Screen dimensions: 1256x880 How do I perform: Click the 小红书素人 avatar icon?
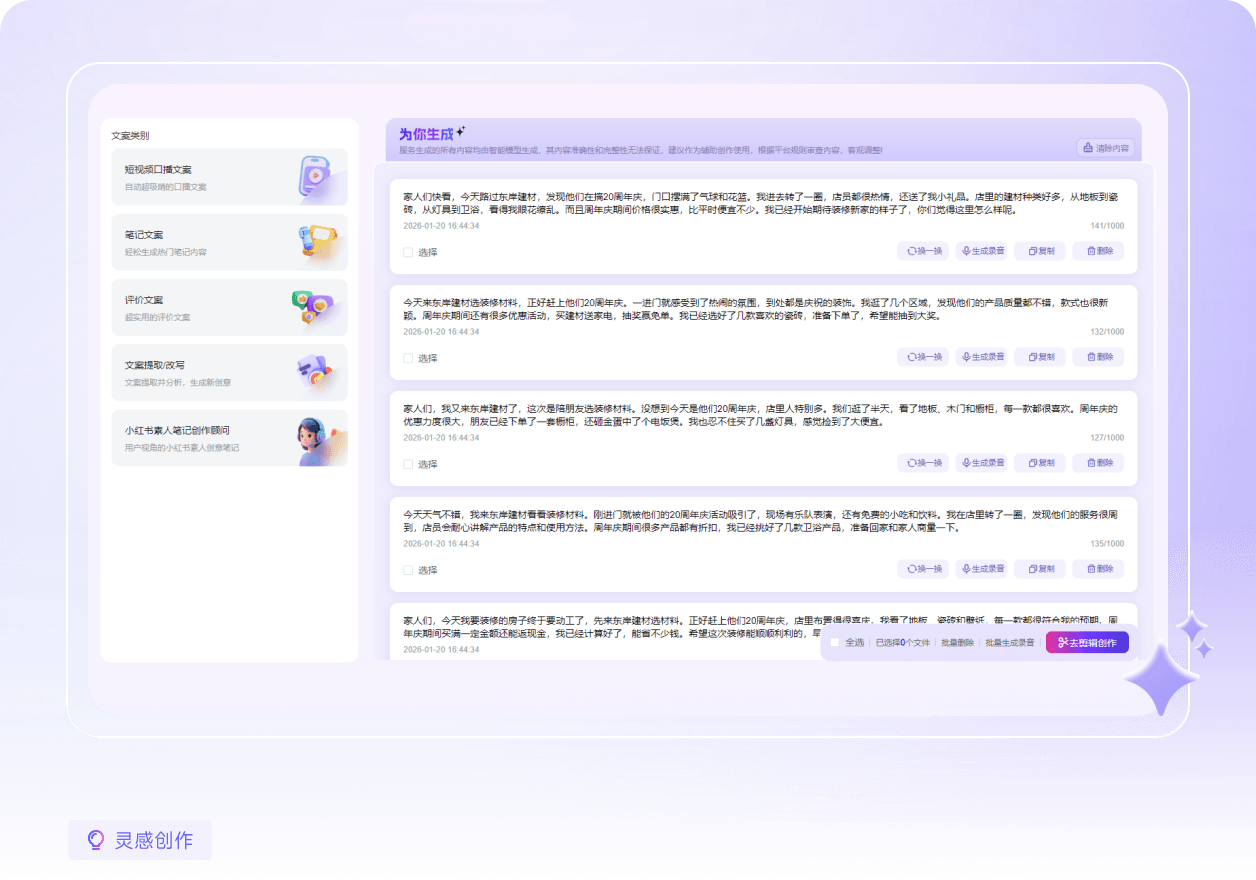tap(316, 438)
